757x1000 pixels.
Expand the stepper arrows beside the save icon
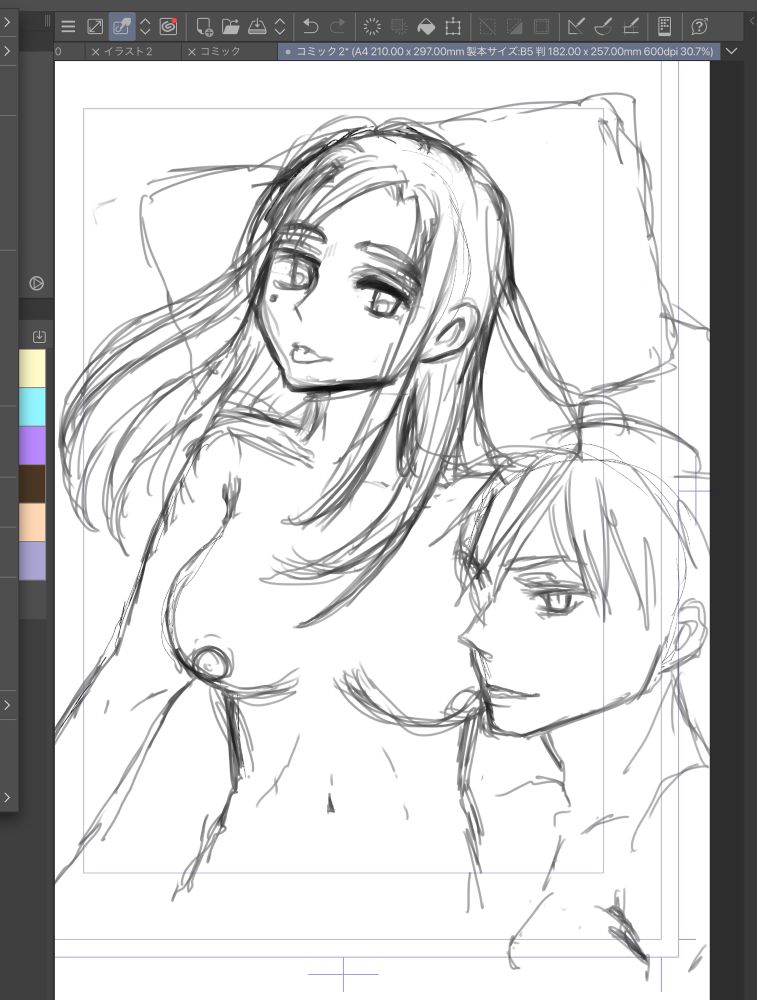[x=280, y=27]
